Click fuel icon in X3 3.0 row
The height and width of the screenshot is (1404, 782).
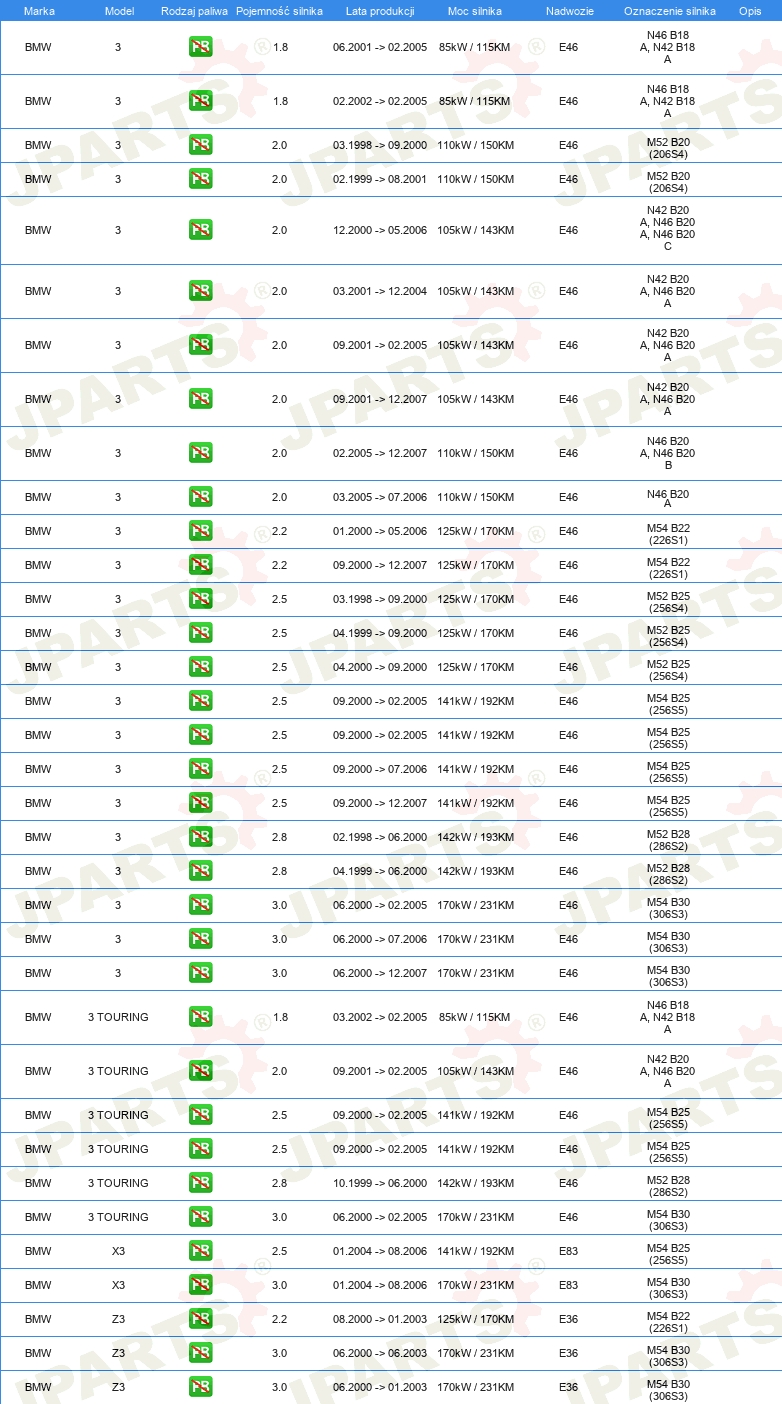200,1285
